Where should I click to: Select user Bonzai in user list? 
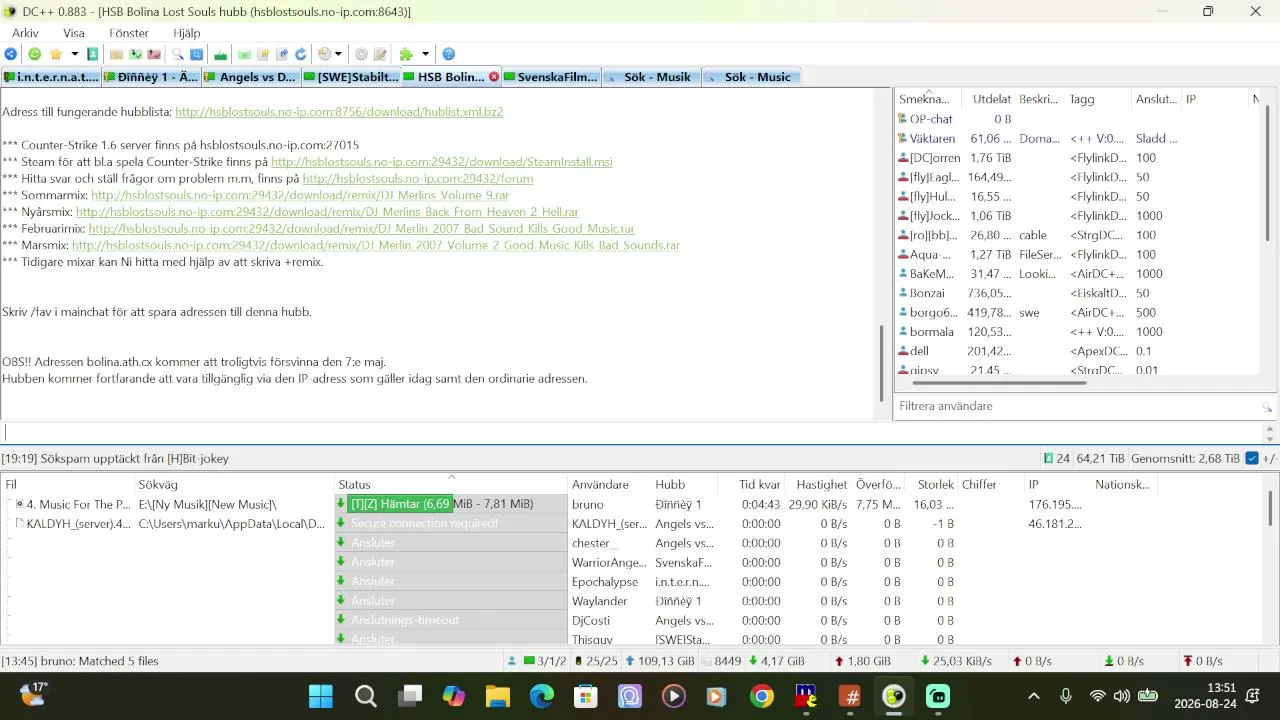point(928,293)
